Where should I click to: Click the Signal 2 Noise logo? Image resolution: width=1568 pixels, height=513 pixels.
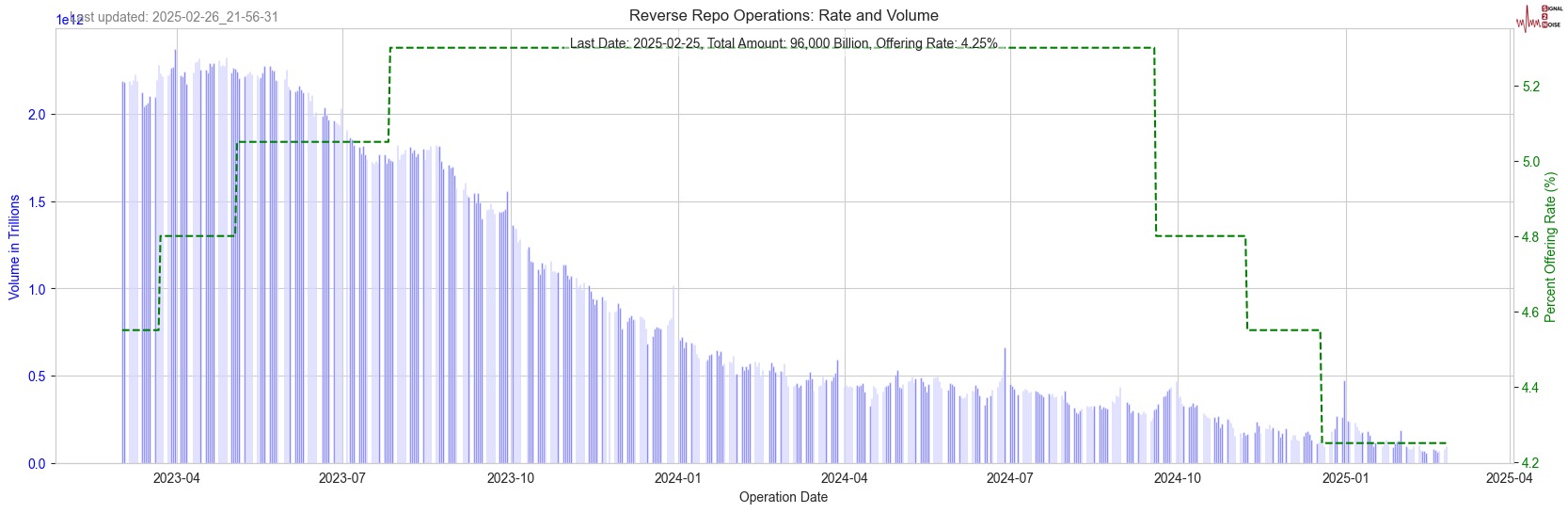point(1539,17)
